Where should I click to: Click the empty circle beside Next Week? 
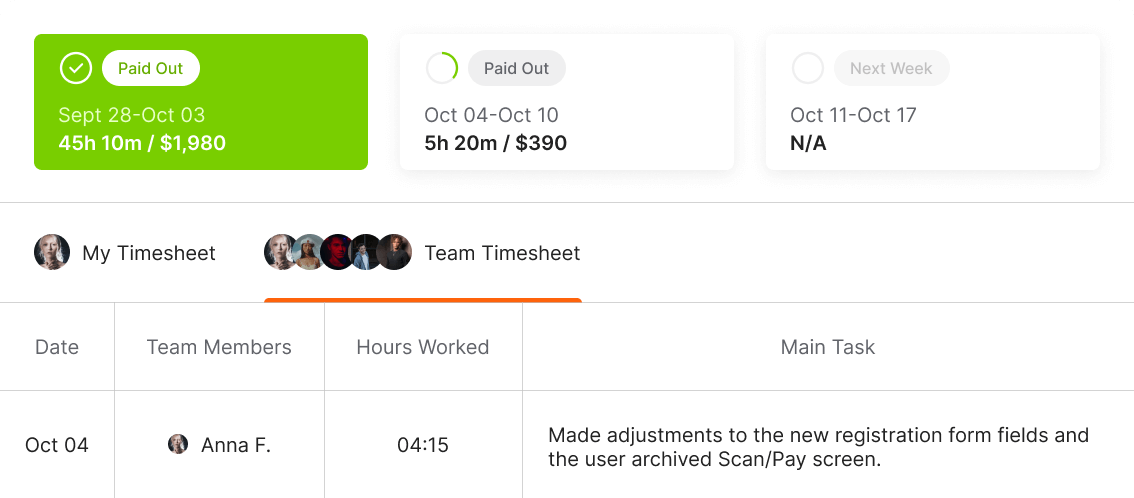pos(808,69)
